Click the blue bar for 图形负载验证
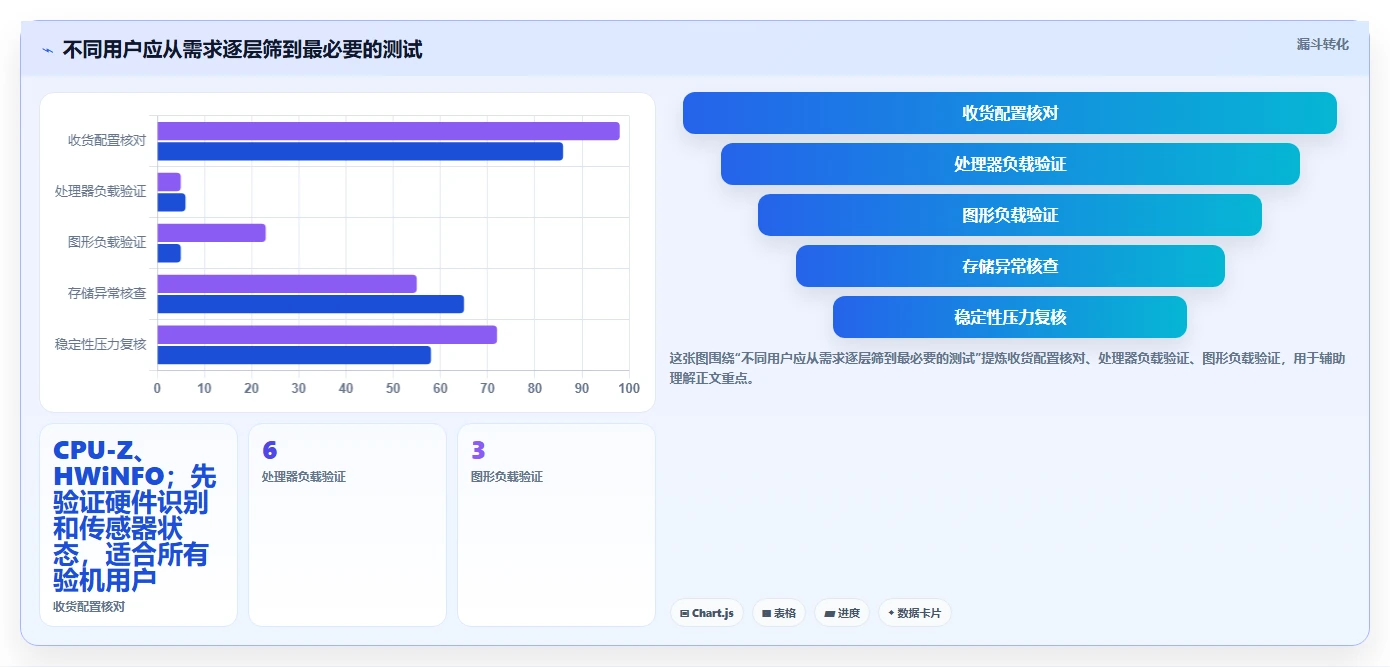1390x667 pixels. pyautogui.click(x=169, y=253)
